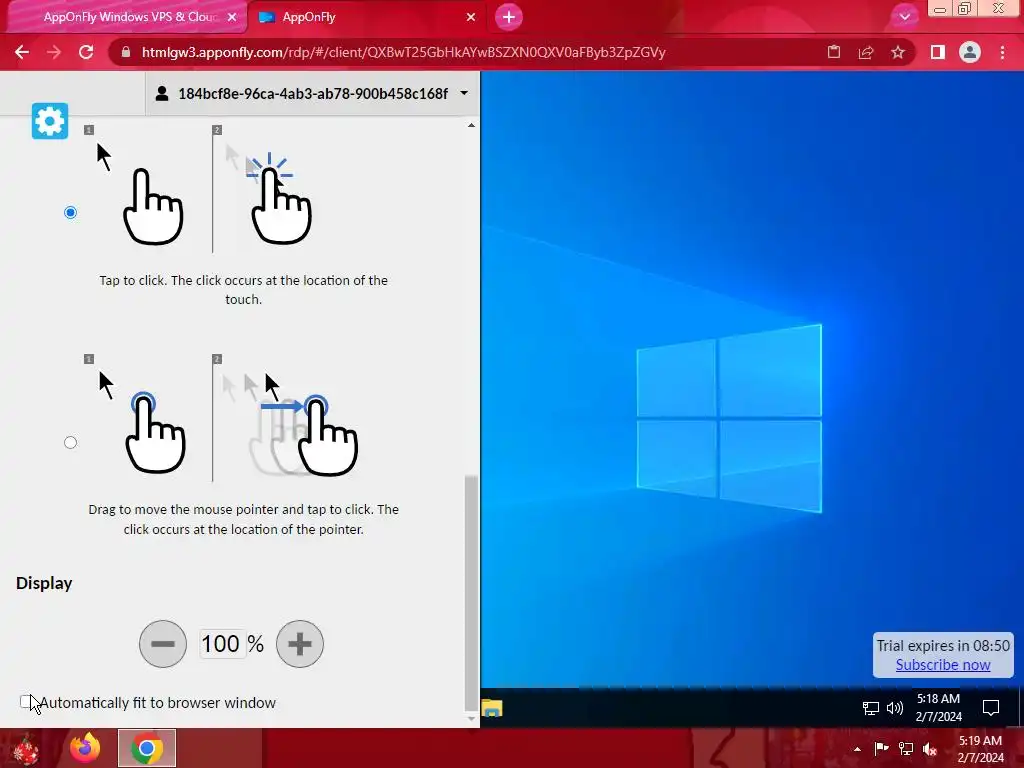Screen dimensions: 1024x768
Task: Click the tap to click description text
Action: click(x=244, y=290)
